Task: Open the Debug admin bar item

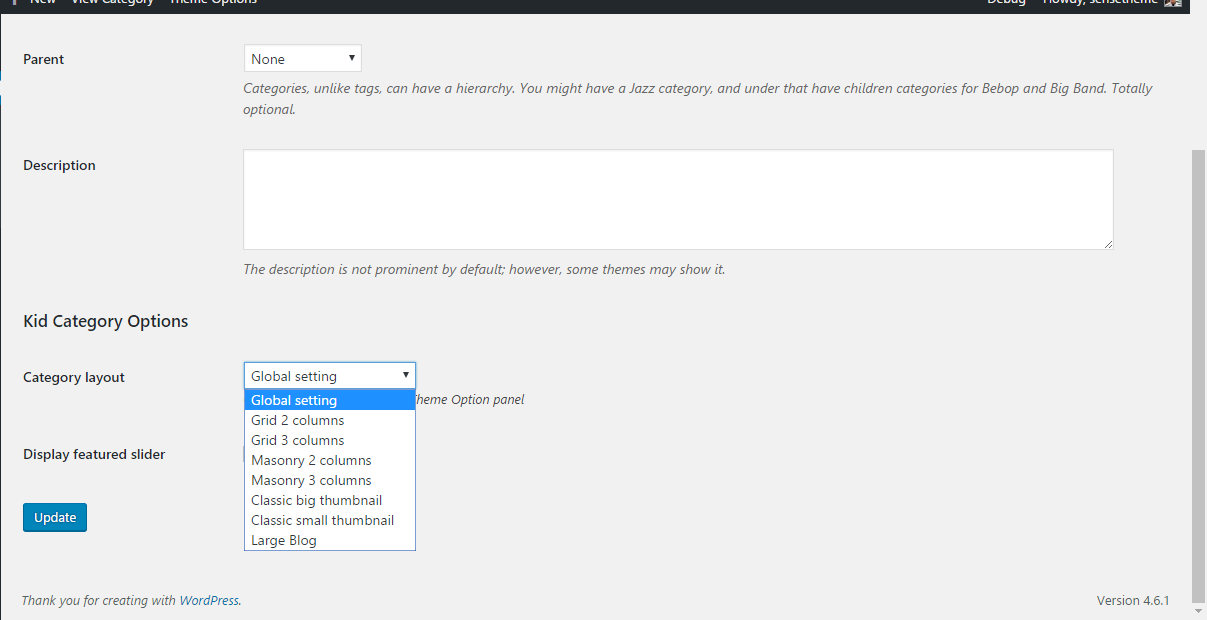Action: tap(1006, 3)
